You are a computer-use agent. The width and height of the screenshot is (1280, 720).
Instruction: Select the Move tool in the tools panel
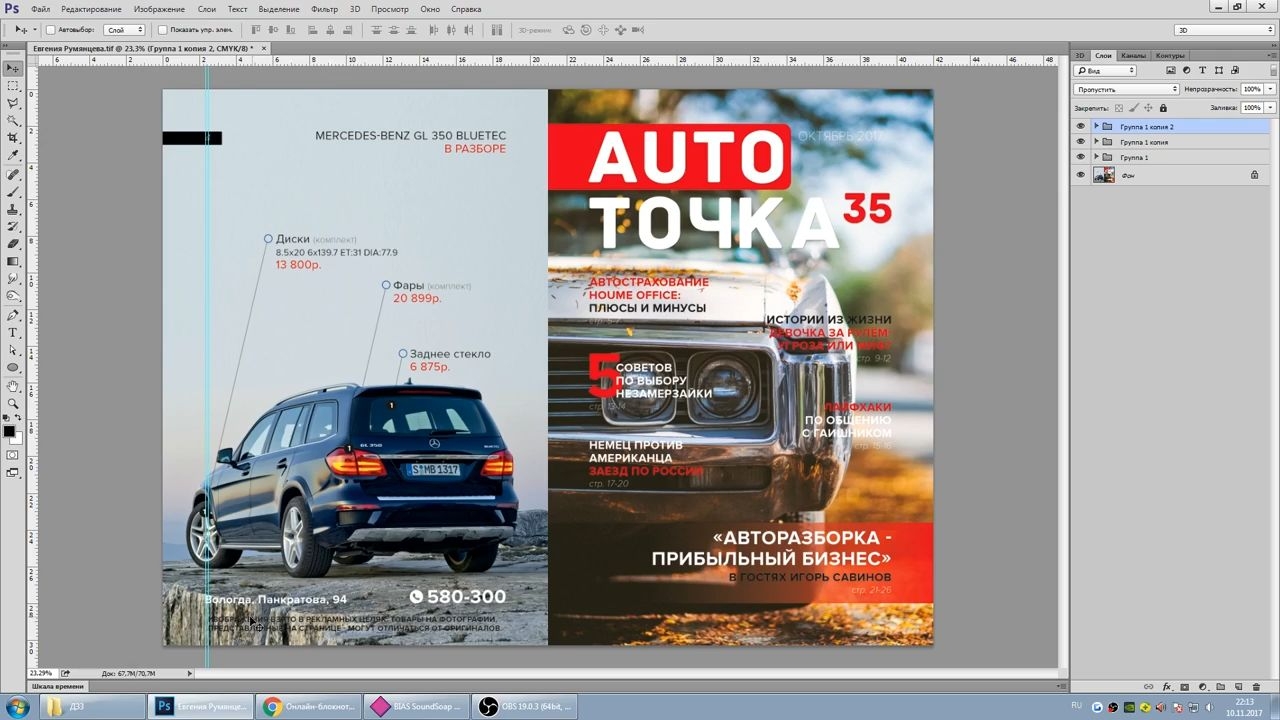point(13,68)
